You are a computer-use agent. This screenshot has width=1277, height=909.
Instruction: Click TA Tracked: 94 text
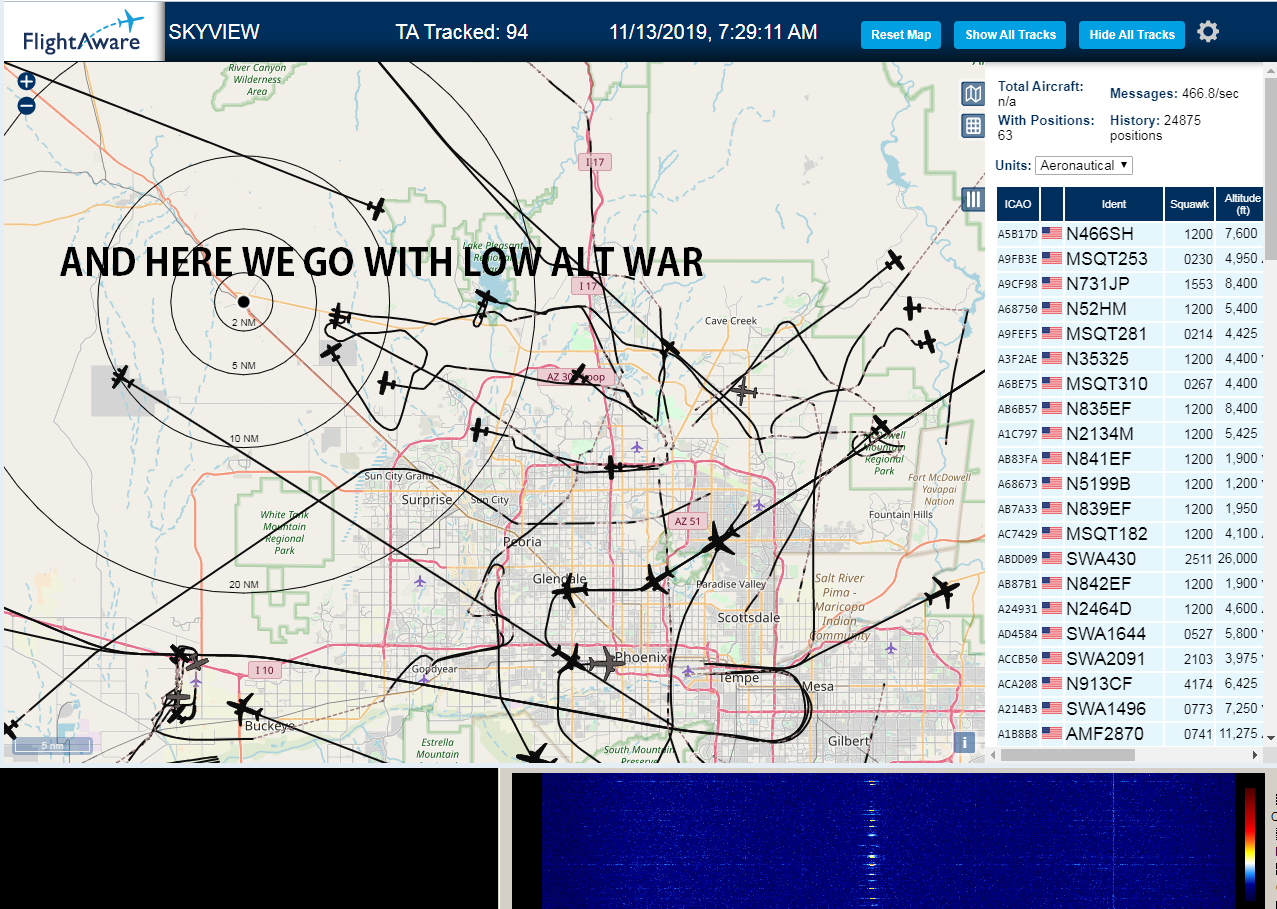(x=462, y=32)
